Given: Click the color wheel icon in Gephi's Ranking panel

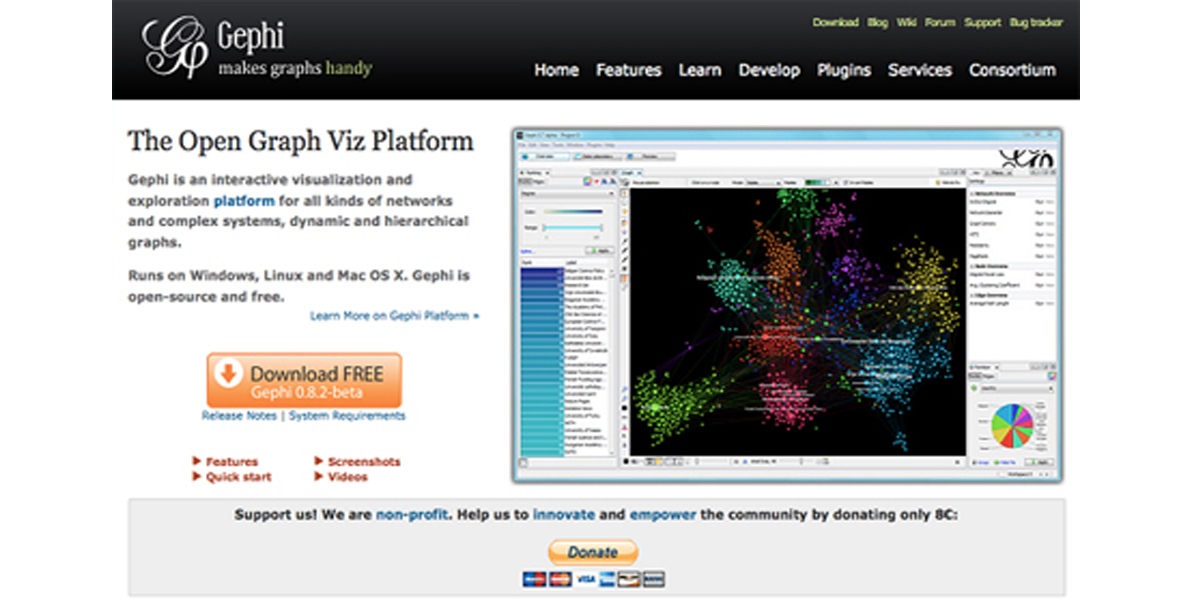Looking at the screenshot, I should pos(587,183).
